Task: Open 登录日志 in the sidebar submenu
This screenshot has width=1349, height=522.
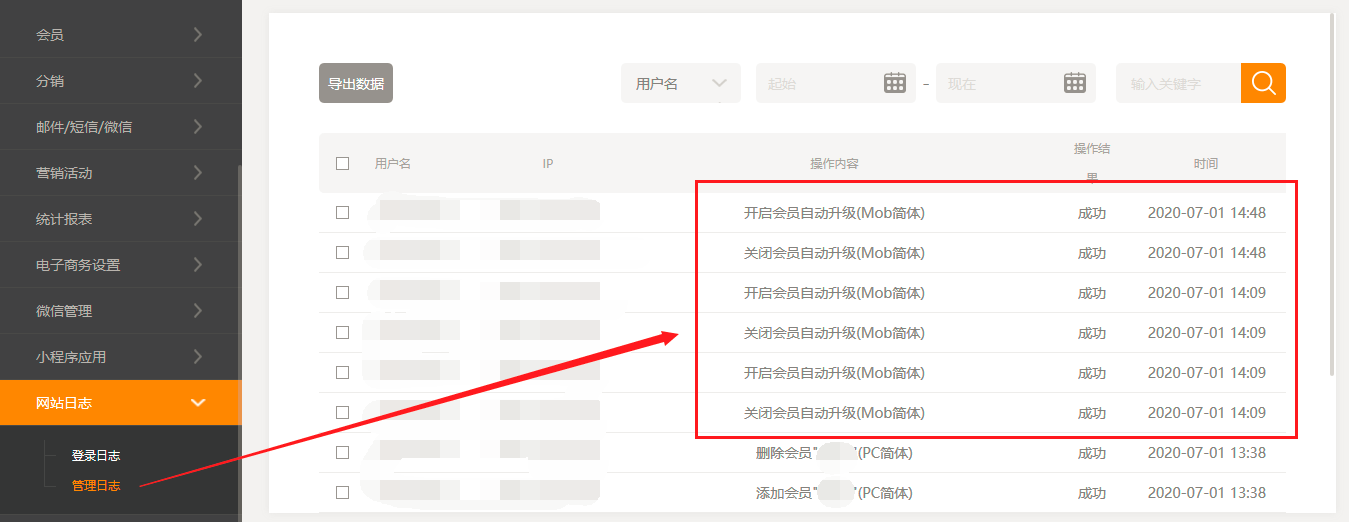Action: pos(96,455)
